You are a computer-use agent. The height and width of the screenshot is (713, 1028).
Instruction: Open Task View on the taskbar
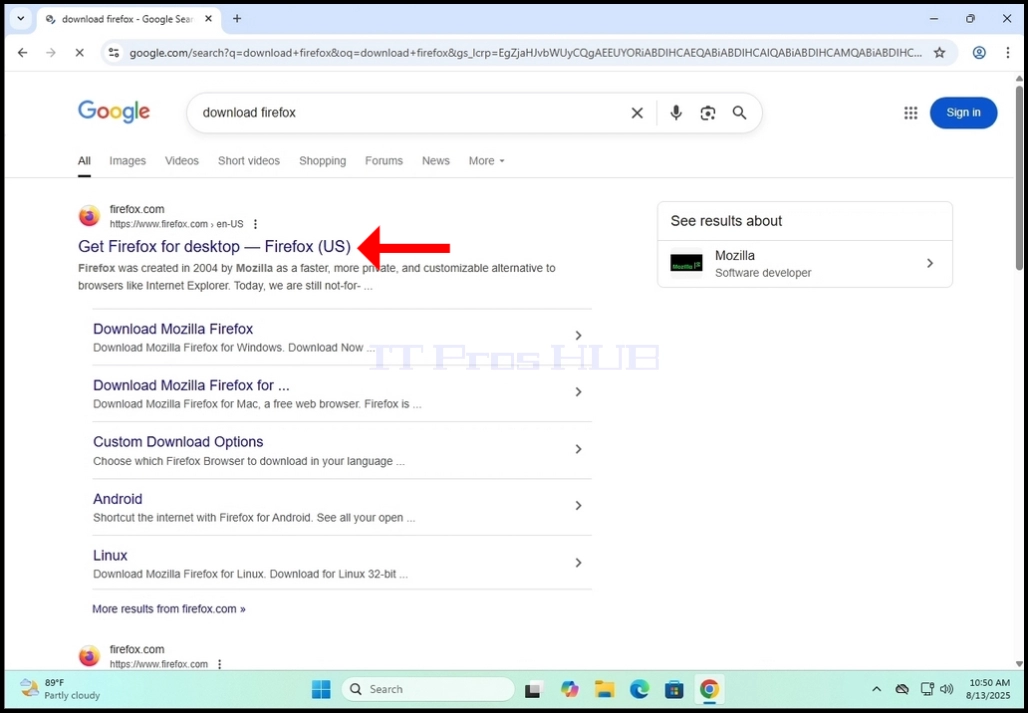click(x=534, y=689)
